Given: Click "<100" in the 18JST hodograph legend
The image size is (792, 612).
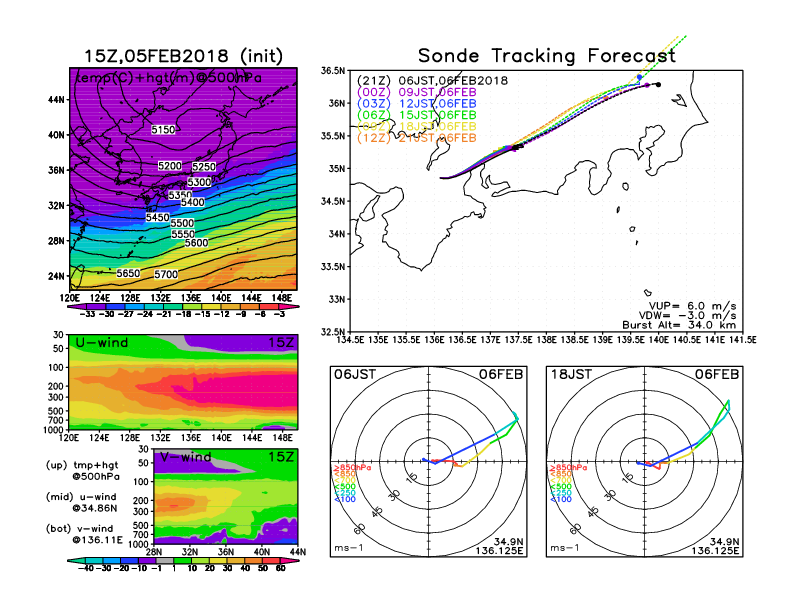Looking at the screenshot, I should [561, 499].
